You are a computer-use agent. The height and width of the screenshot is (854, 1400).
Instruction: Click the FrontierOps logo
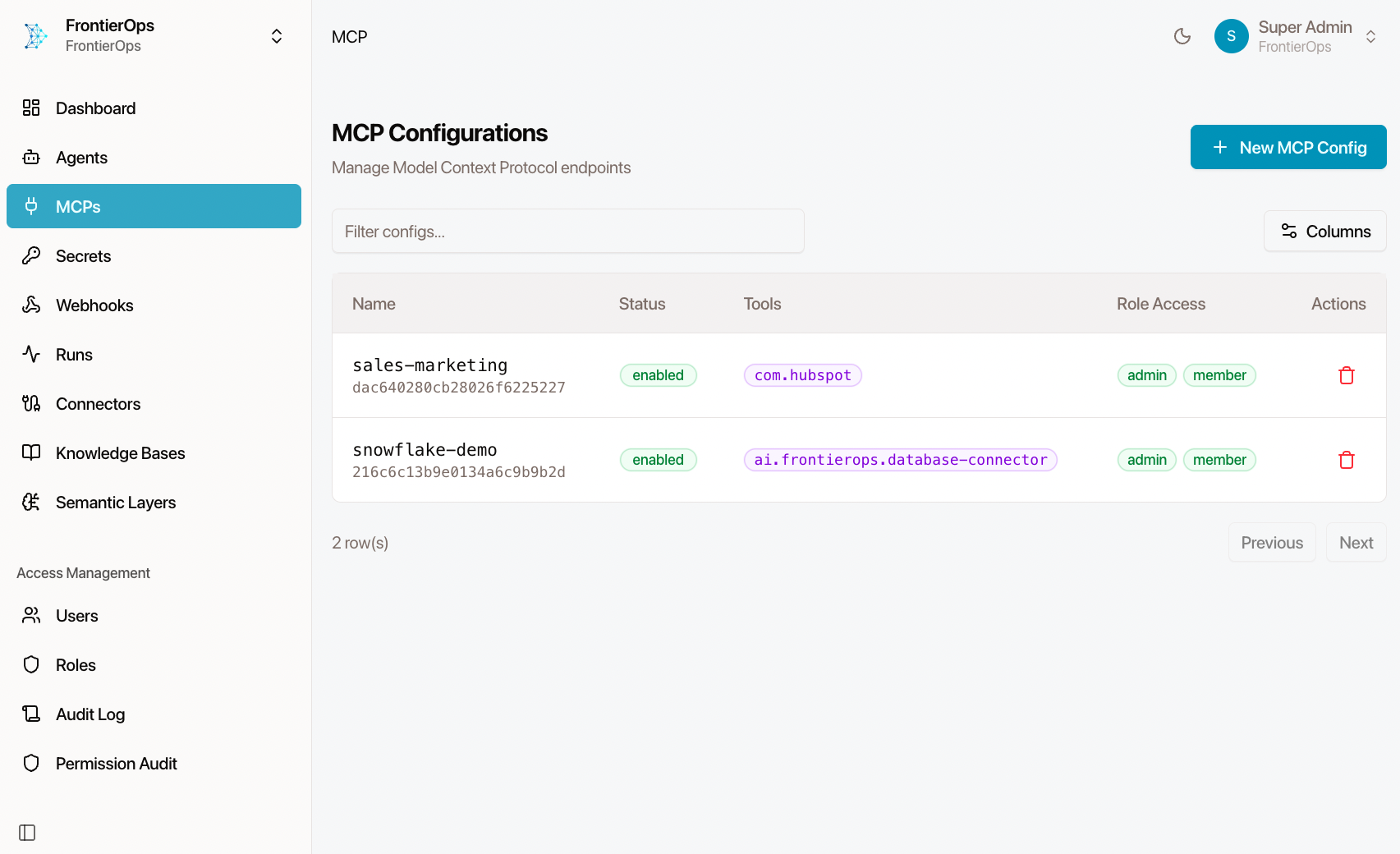click(x=34, y=35)
